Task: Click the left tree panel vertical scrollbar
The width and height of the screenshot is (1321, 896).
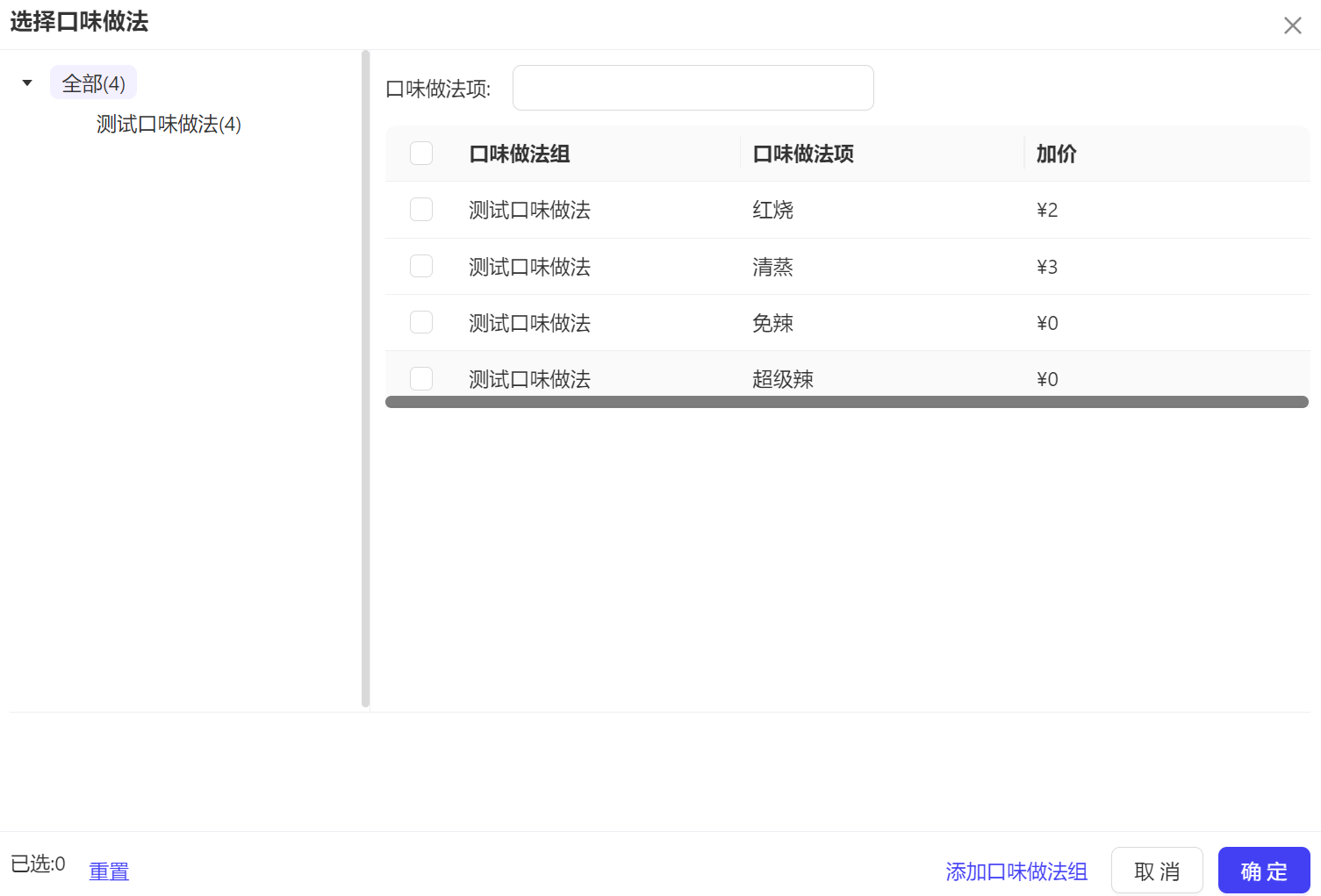Action: click(x=365, y=379)
